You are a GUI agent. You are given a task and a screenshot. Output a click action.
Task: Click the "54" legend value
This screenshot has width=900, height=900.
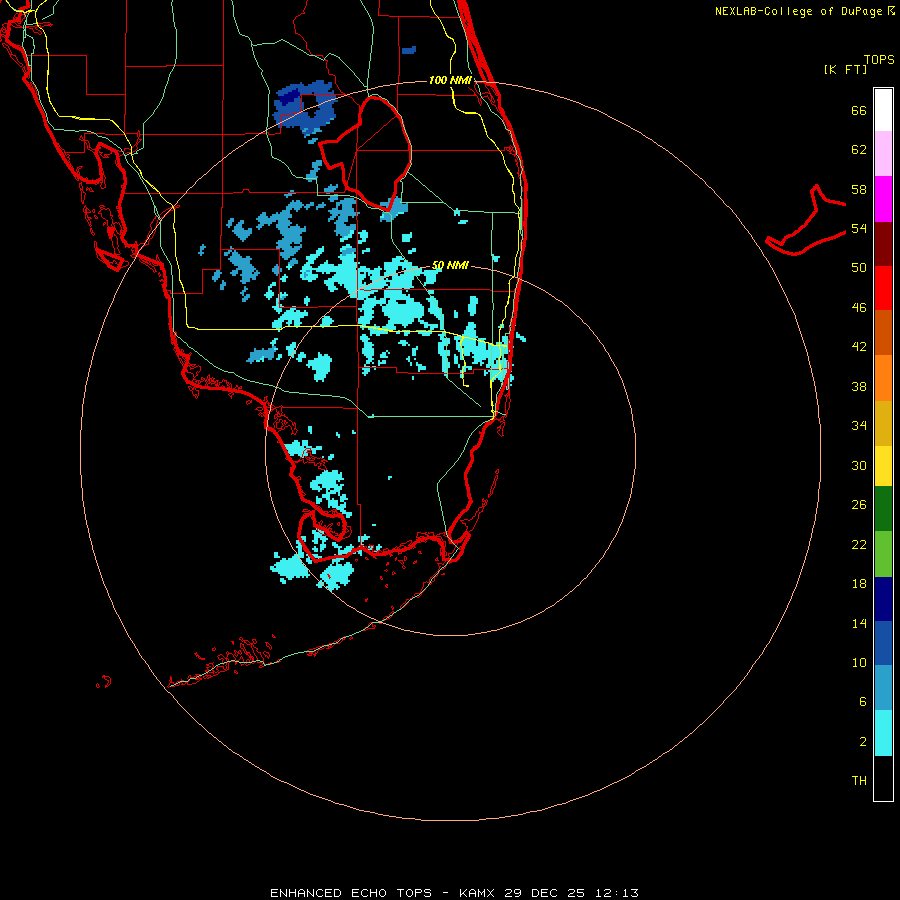click(x=859, y=228)
